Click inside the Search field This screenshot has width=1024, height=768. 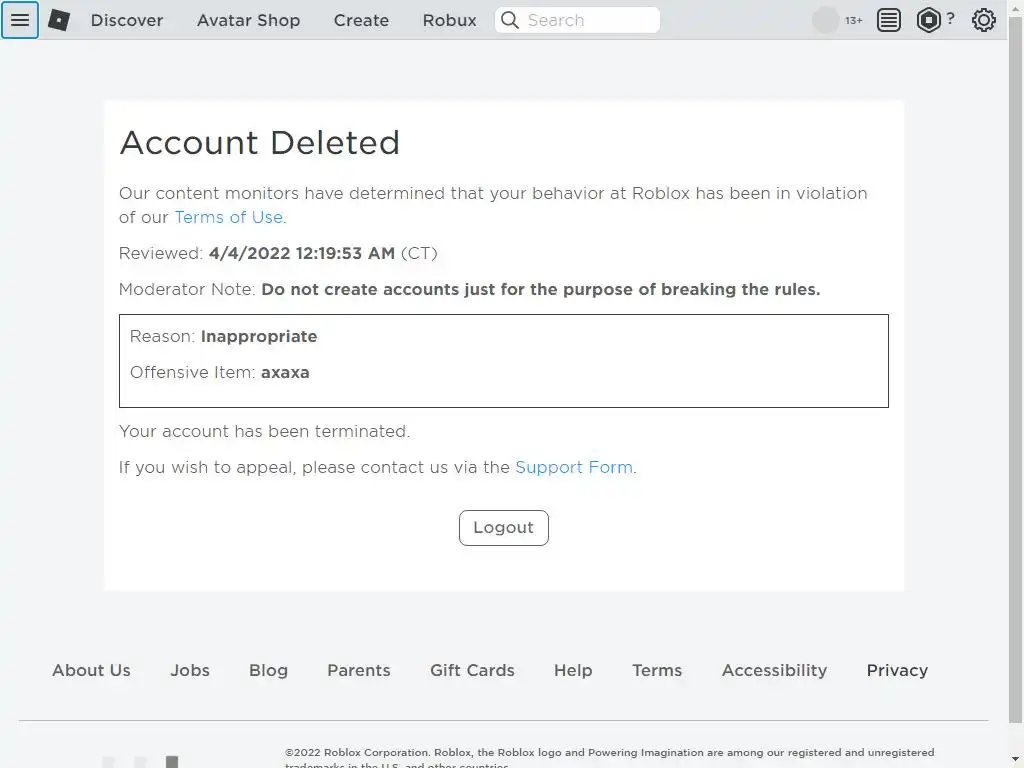pyautogui.click(x=590, y=20)
